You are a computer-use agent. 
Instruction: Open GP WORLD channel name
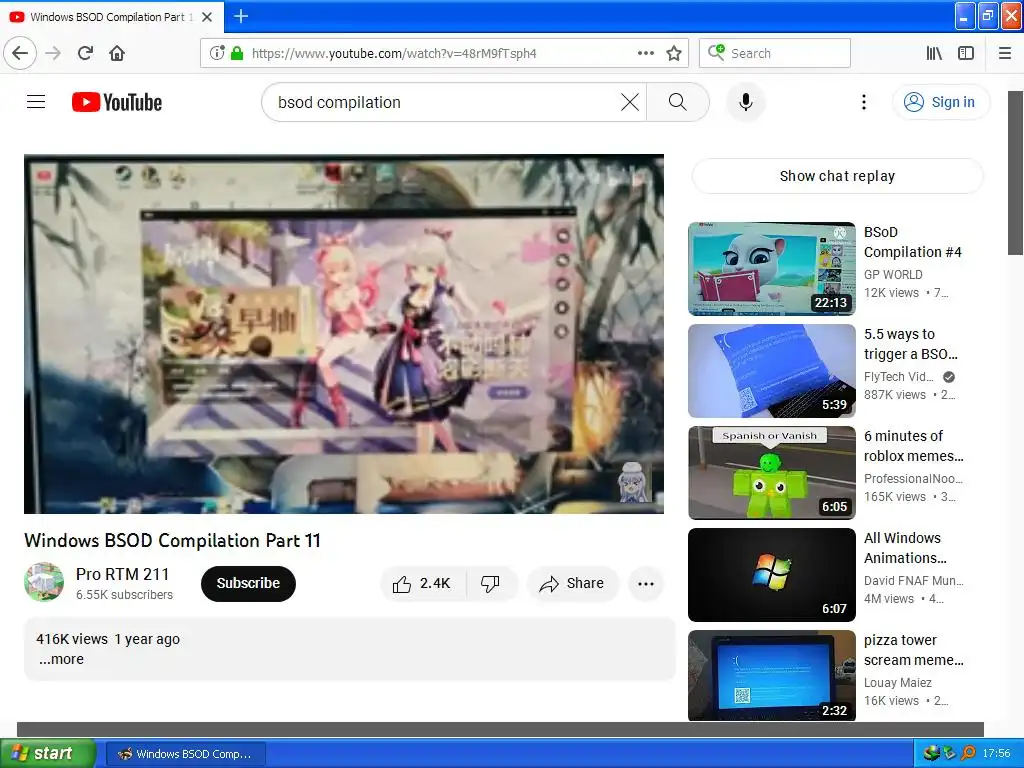coord(893,274)
